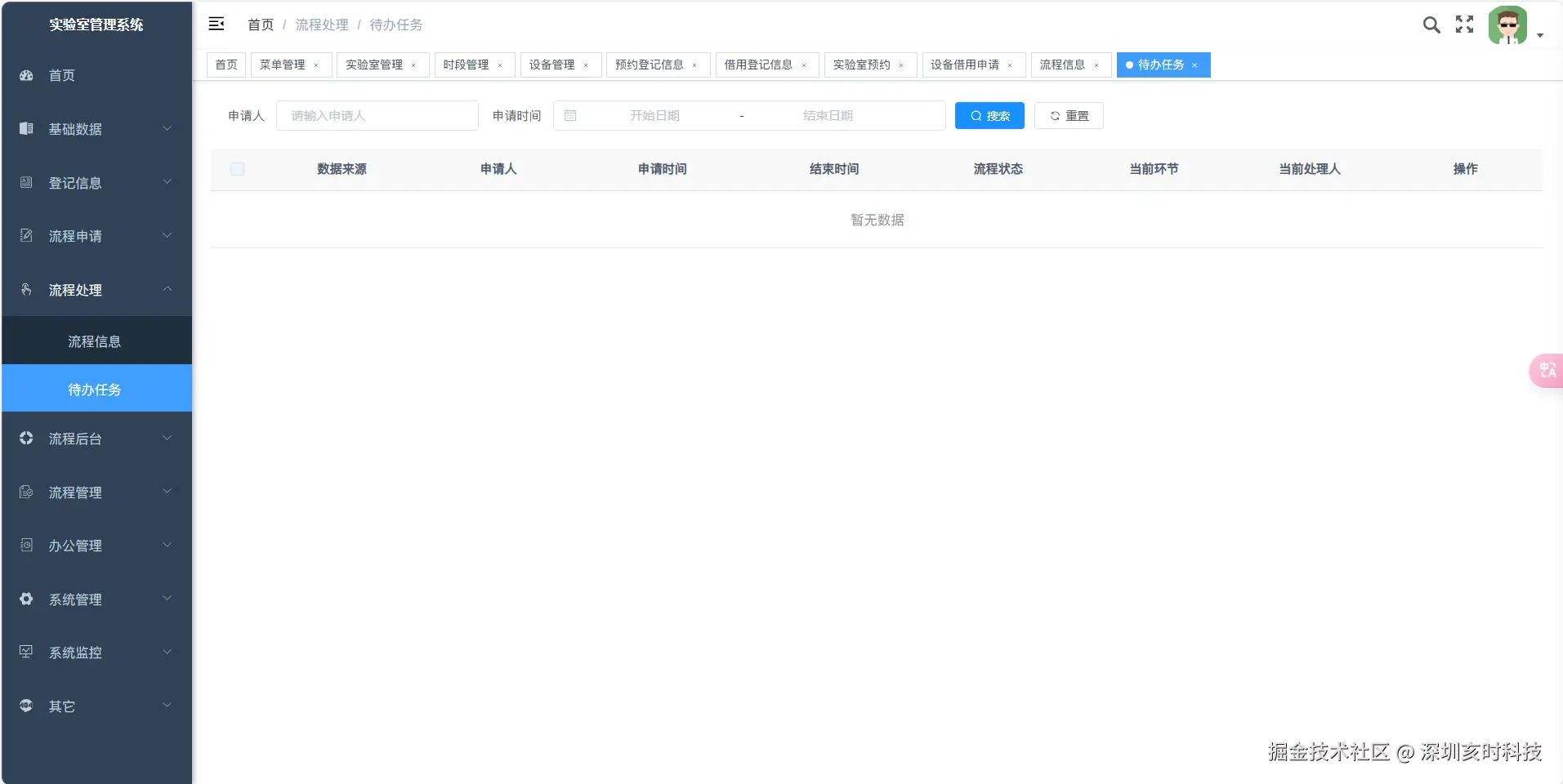Open 流程信息 in the sidebar submenu
The width and height of the screenshot is (1563, 784).
[x=96, y=341]
